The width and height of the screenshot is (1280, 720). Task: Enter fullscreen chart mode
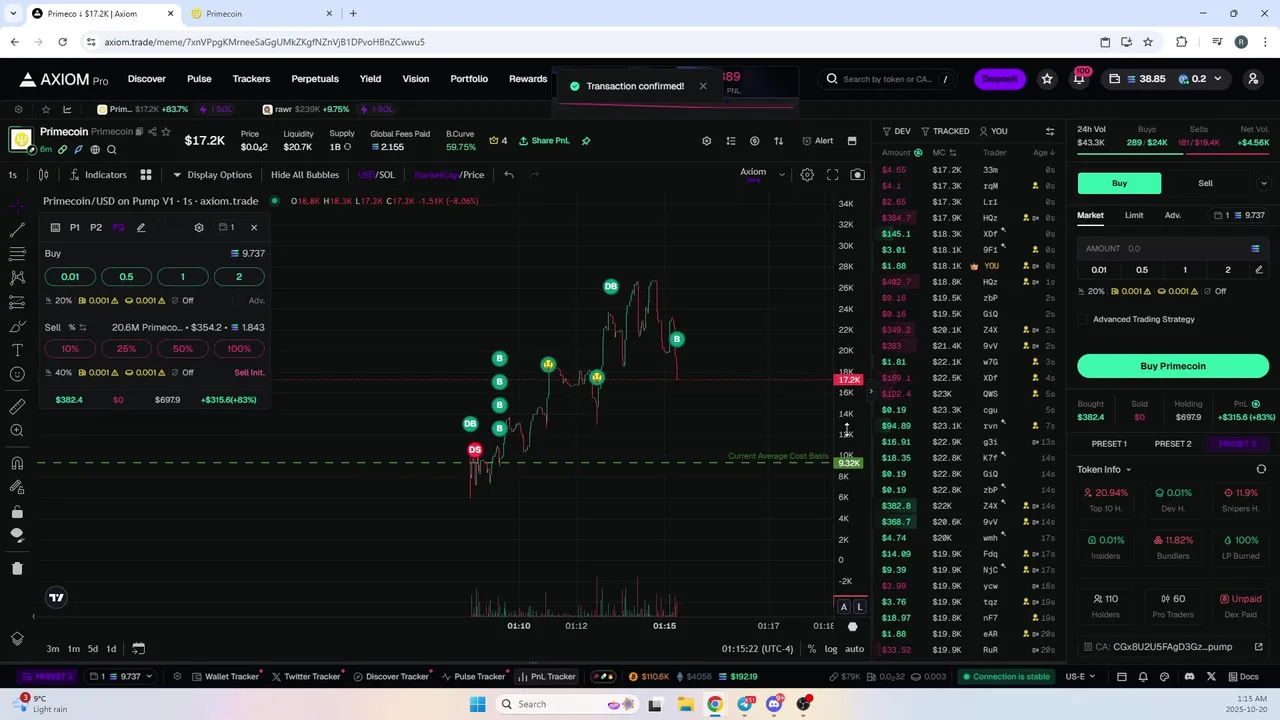click(832, 175)
